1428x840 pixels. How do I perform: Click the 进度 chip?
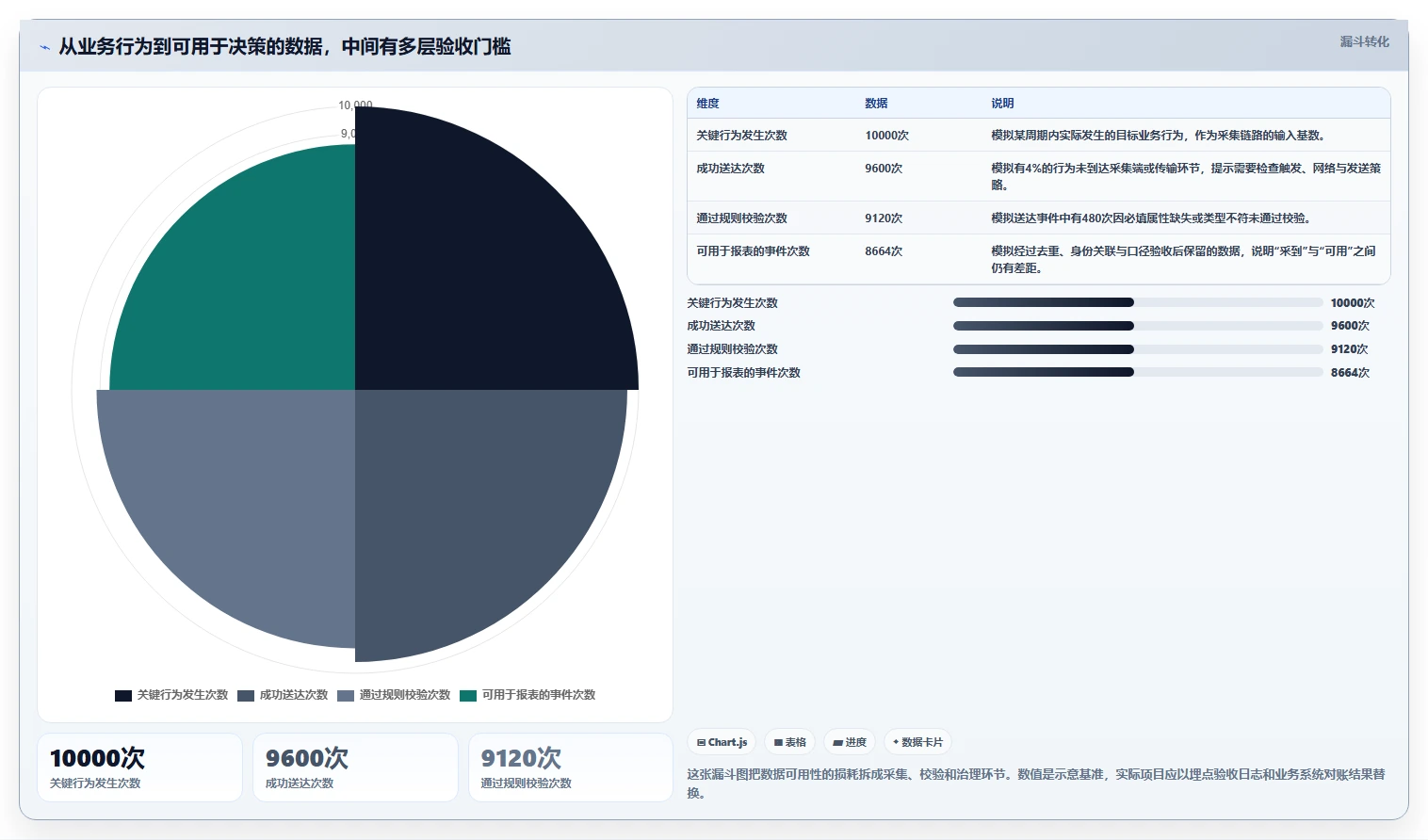[x=850, y=742]
